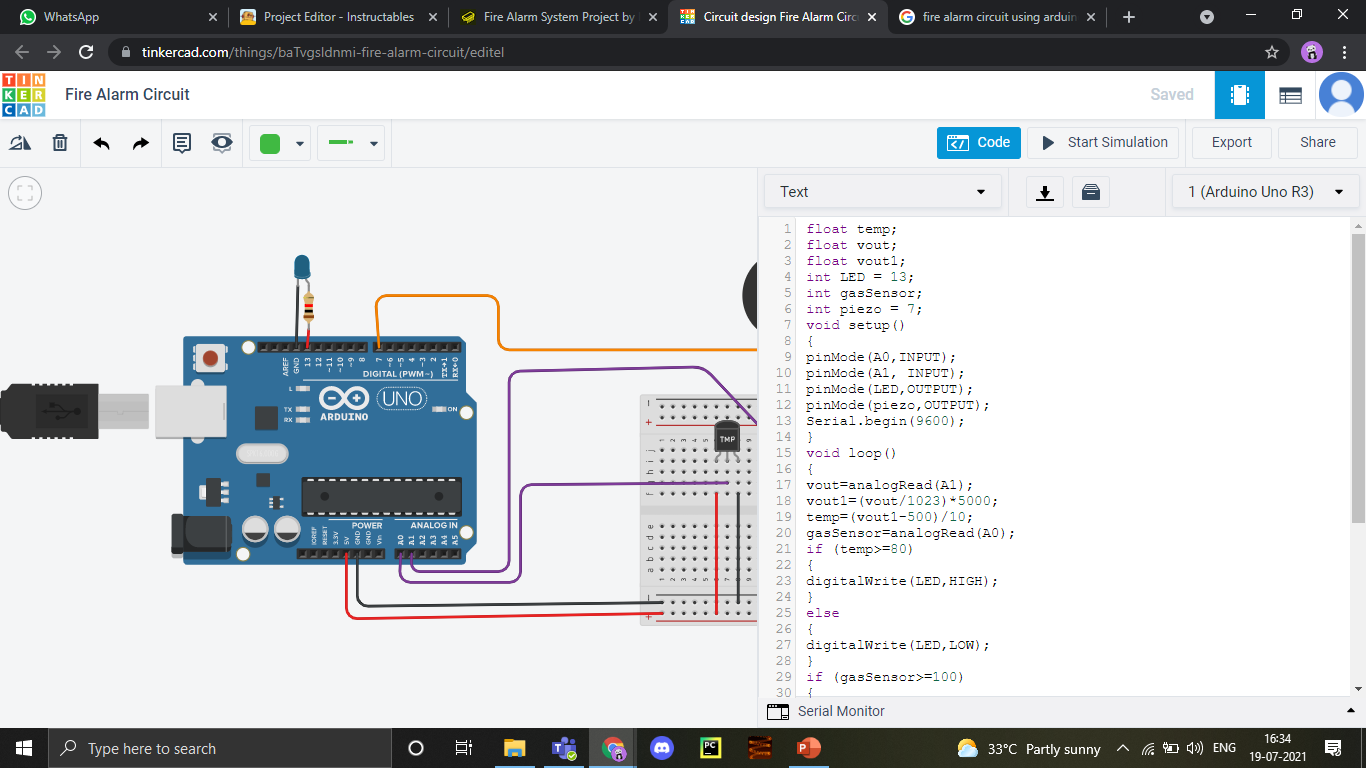Screen dimensions: 1366x768
Task: Open the chrome tab search dropdown
Action: [1207, 17]
